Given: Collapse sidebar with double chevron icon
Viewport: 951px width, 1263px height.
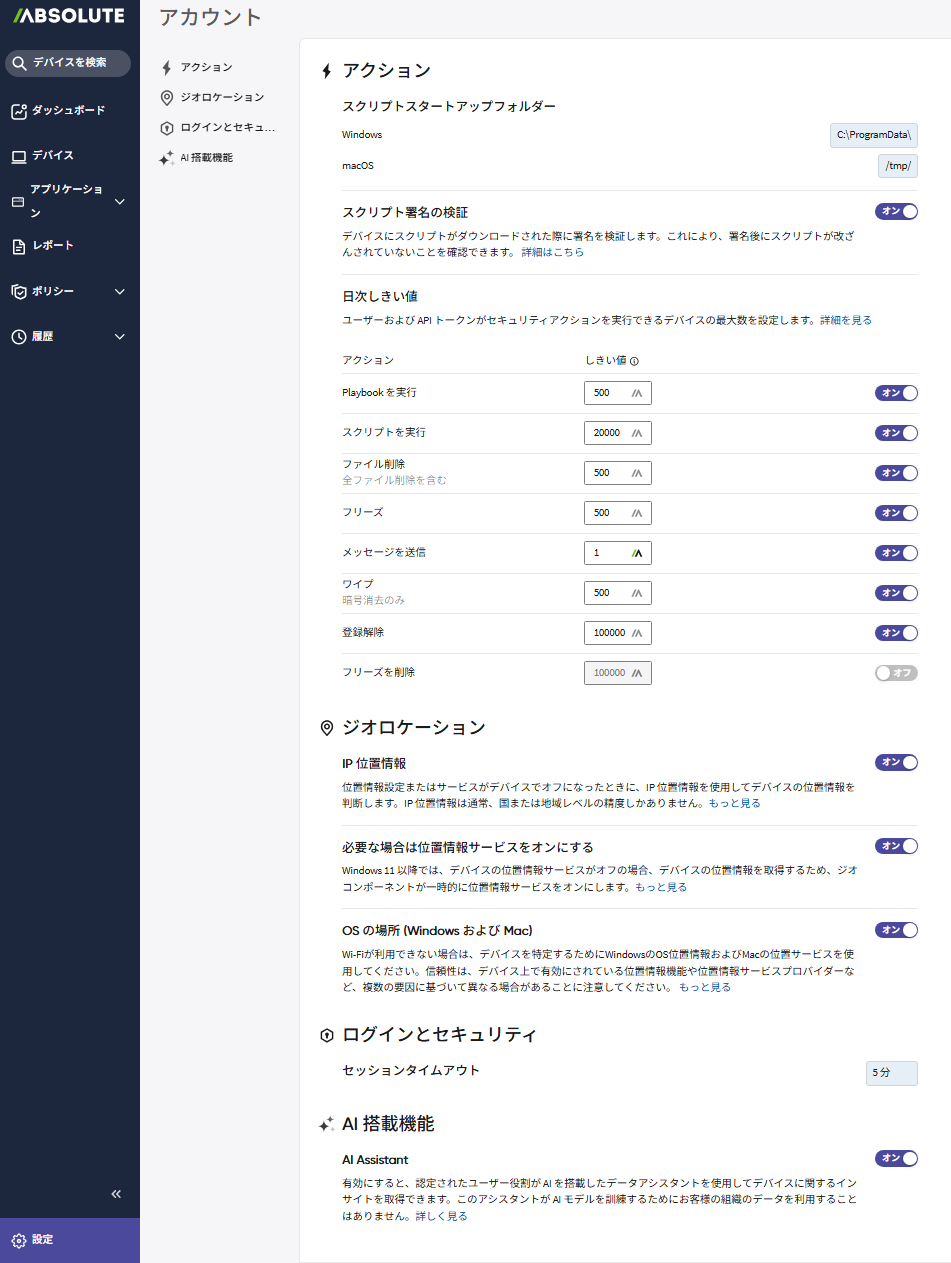Looking at the screenshot, I should point(116,1194).
